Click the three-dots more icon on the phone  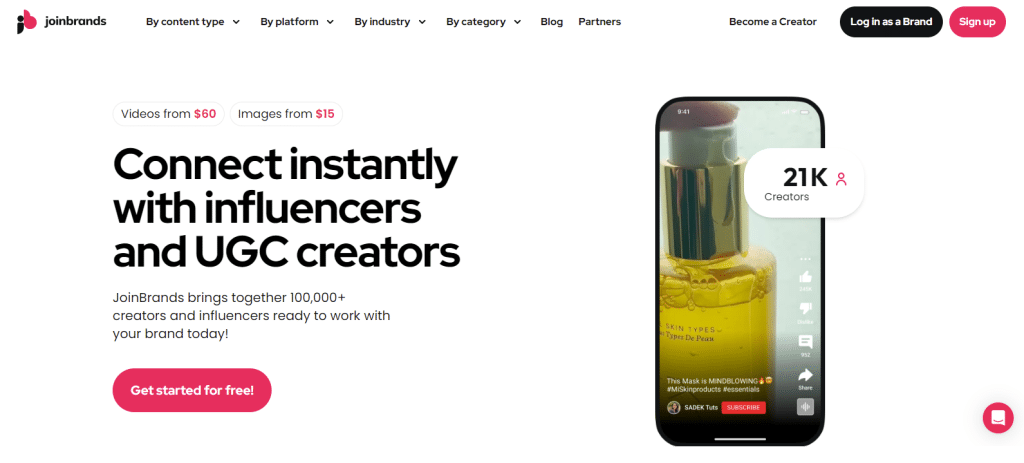click(805, 259)
